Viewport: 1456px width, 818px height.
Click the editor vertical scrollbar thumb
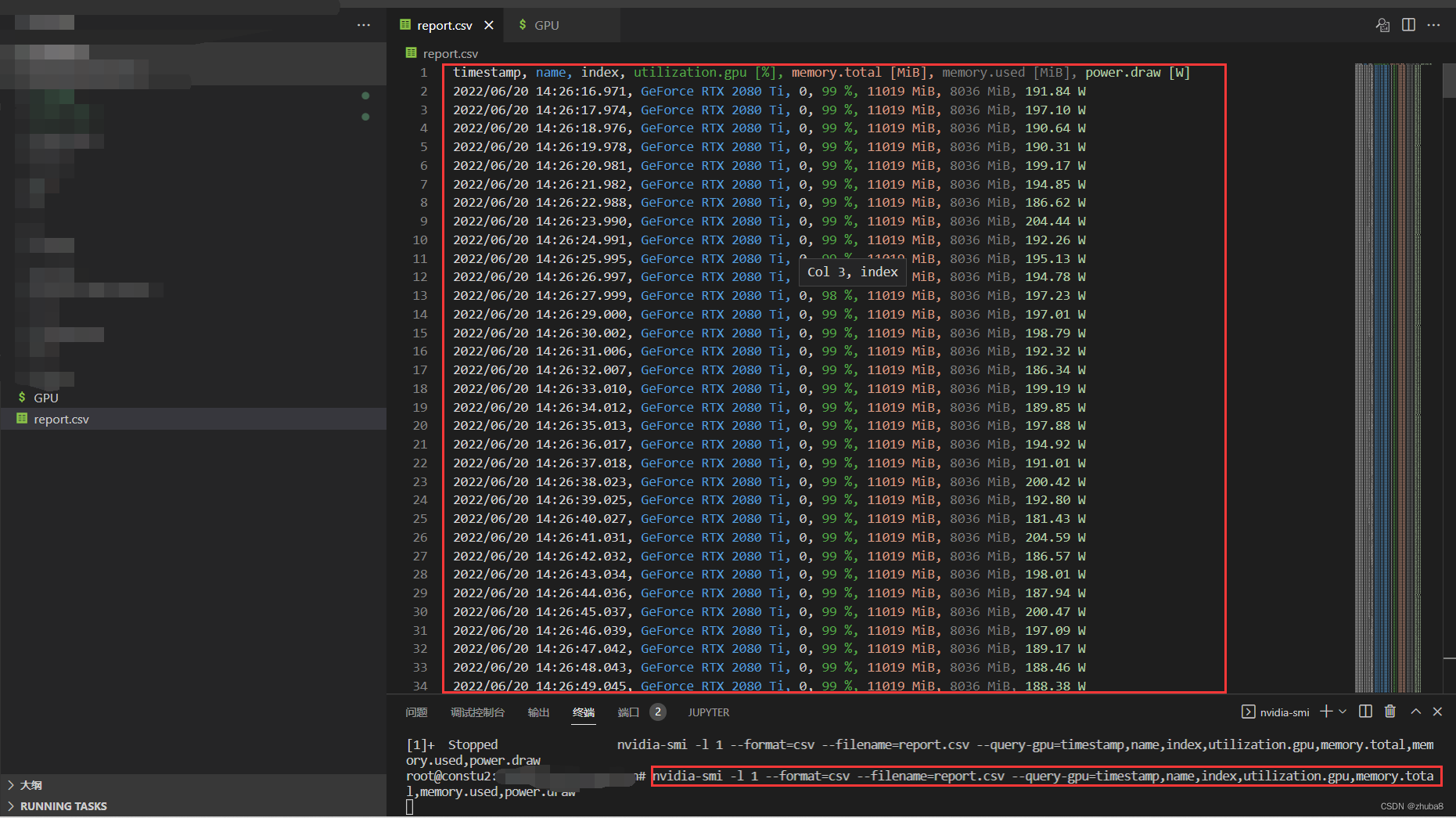pos(1449,80)
